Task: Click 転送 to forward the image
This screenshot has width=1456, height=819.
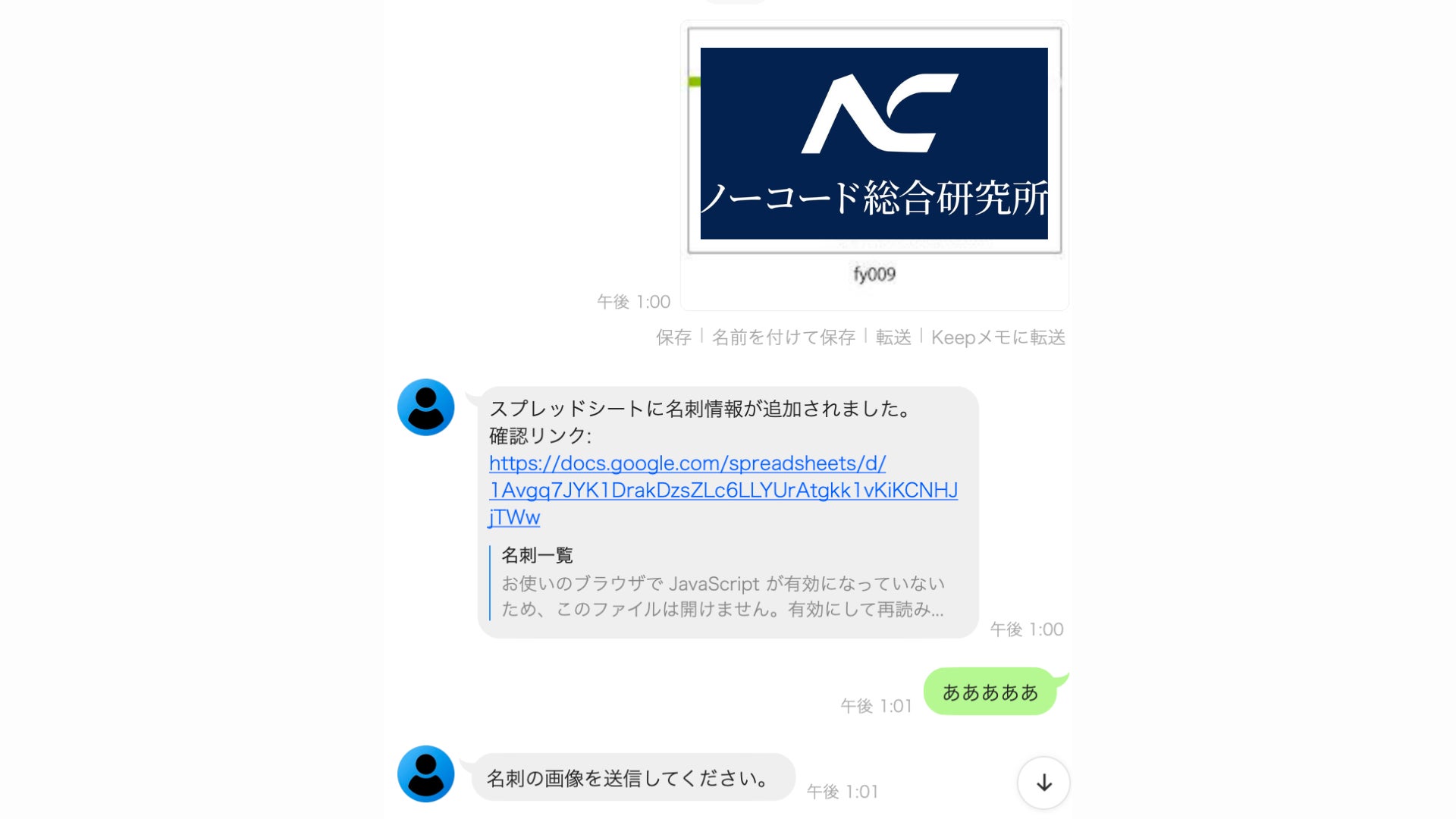Action: click(893, 337)
